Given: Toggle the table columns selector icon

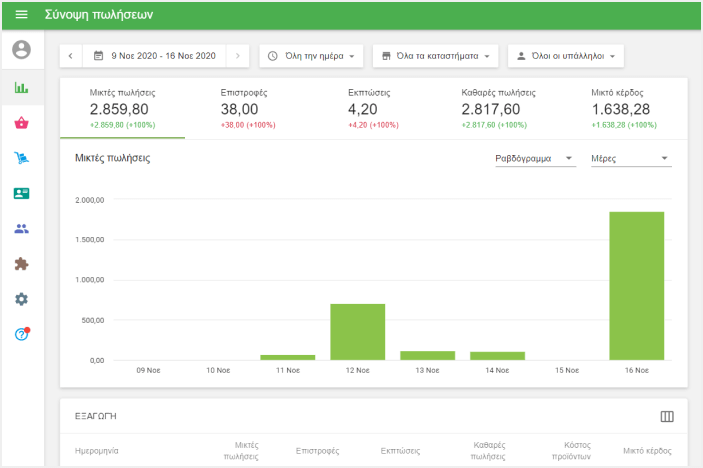Looking at the screenshot, I should (667, 416).
